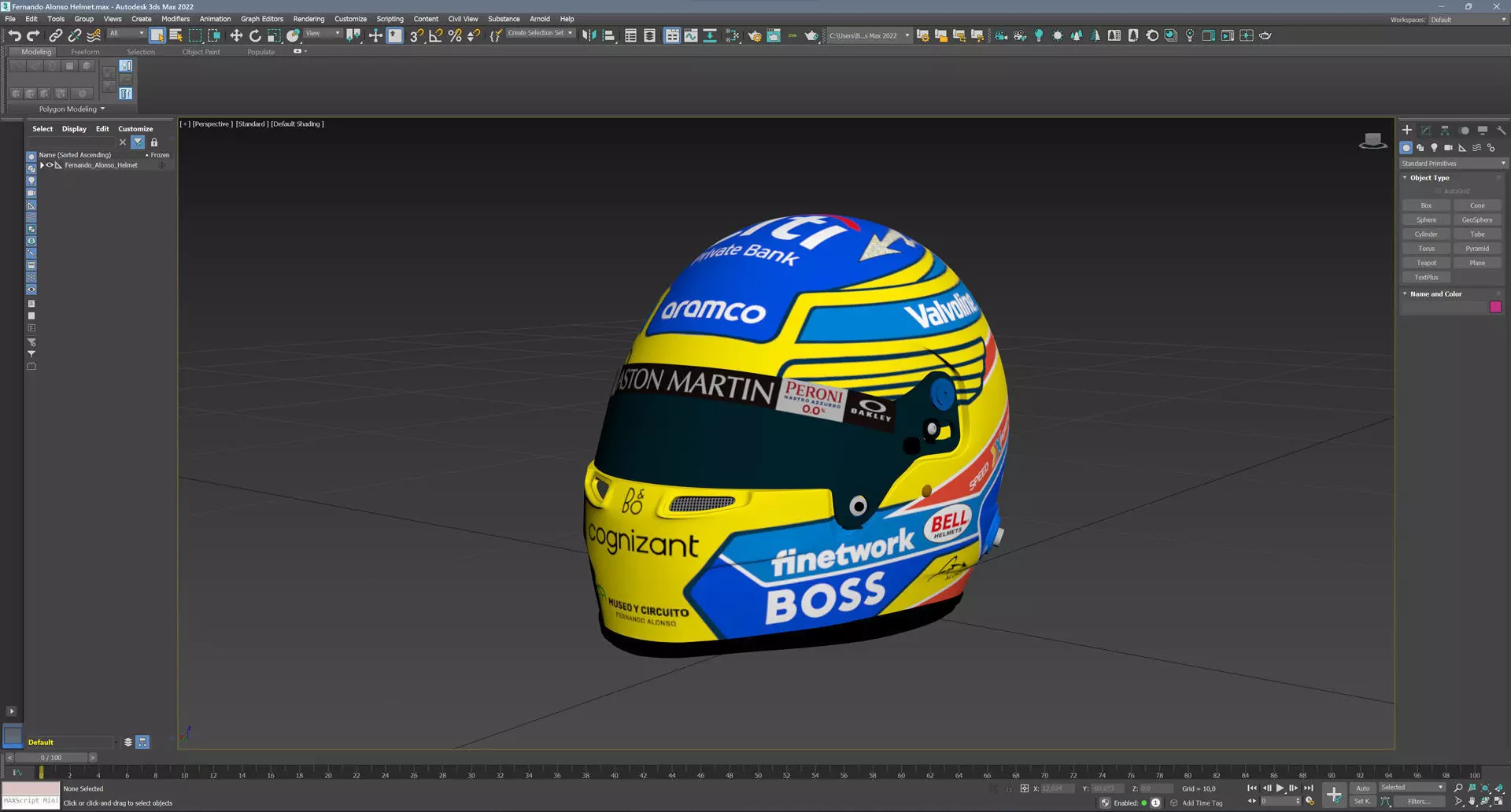This screenshot has height=812, width=1511.
Task: Click the Torus primitive button
Action: [1426, 249]
